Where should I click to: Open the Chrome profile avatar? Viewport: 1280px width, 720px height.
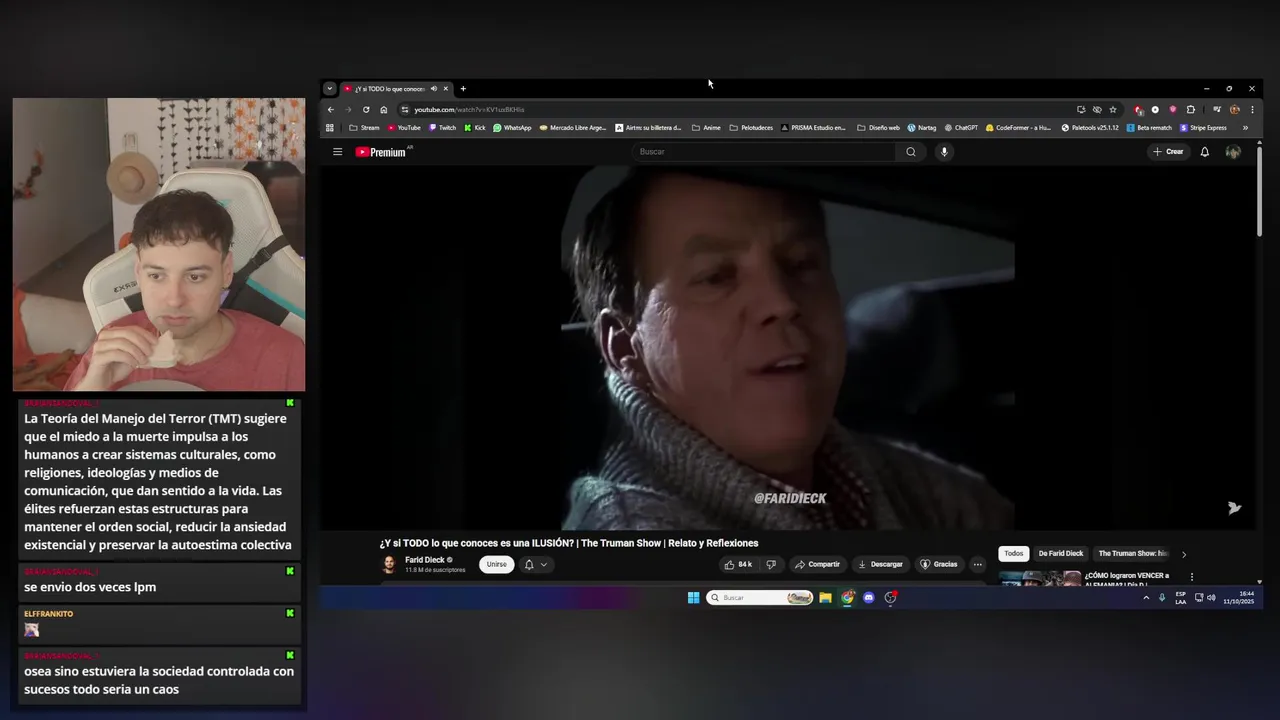[x=1235, y=110]
